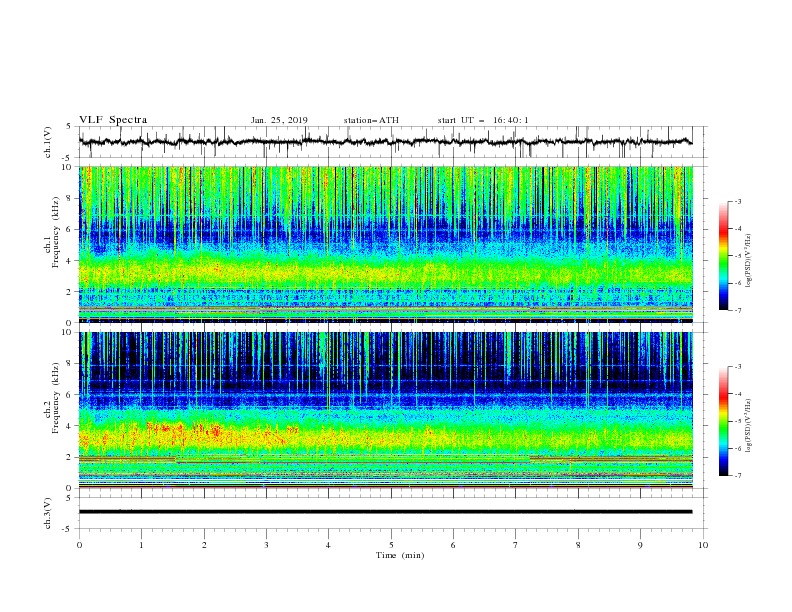The image size is (792, 612).
Task: Click time axis tick label '10'
Action: pos(703,545)
